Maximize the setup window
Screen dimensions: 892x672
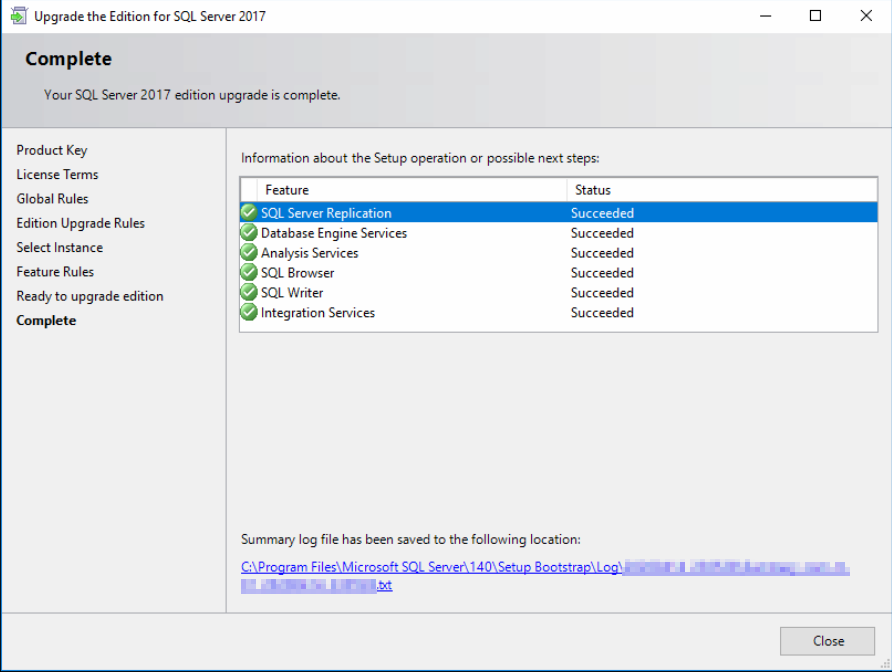[815, 16]
